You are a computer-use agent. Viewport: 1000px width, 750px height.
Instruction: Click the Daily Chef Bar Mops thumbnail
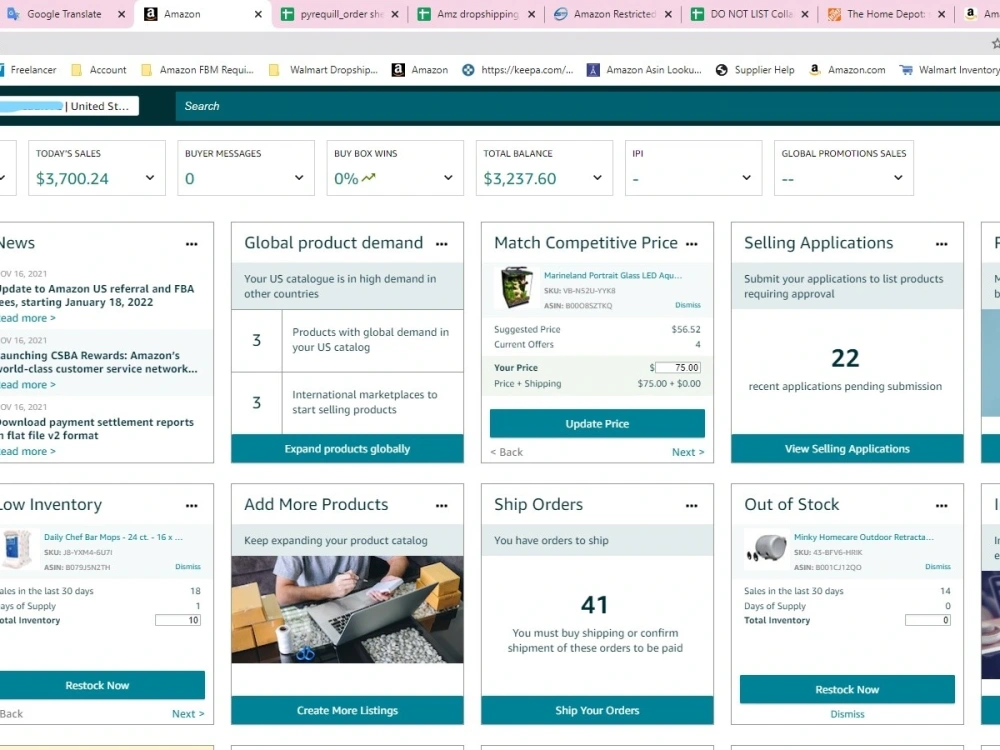point(17,548)
